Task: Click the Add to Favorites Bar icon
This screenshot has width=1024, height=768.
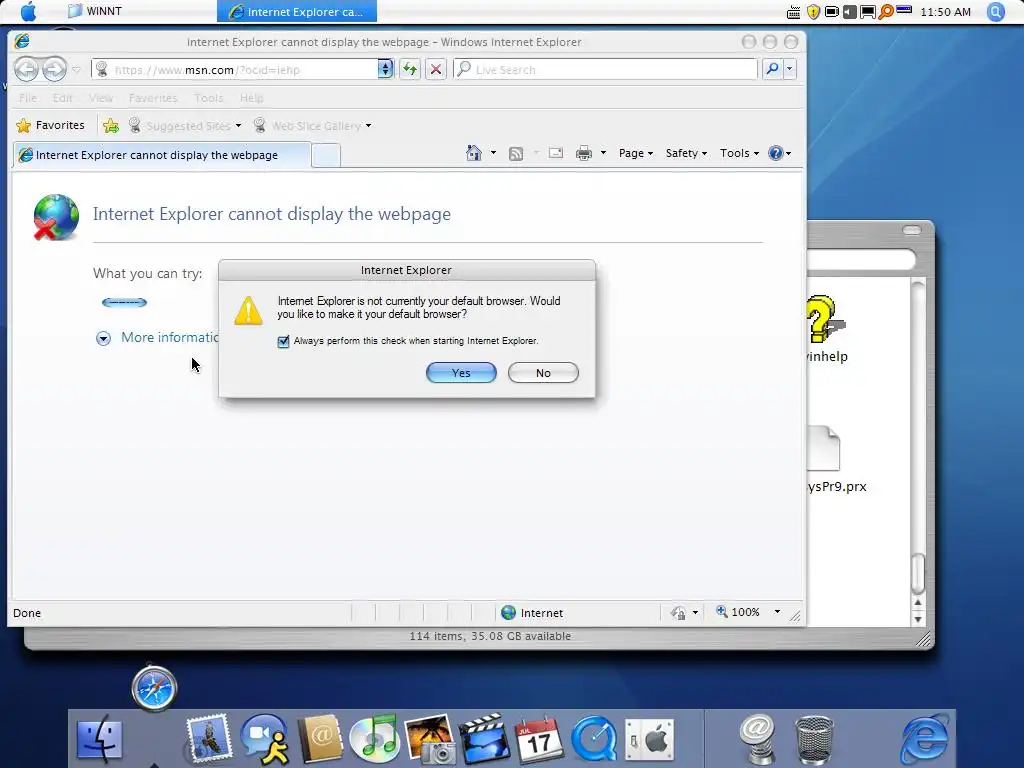Action: point(111,125)
